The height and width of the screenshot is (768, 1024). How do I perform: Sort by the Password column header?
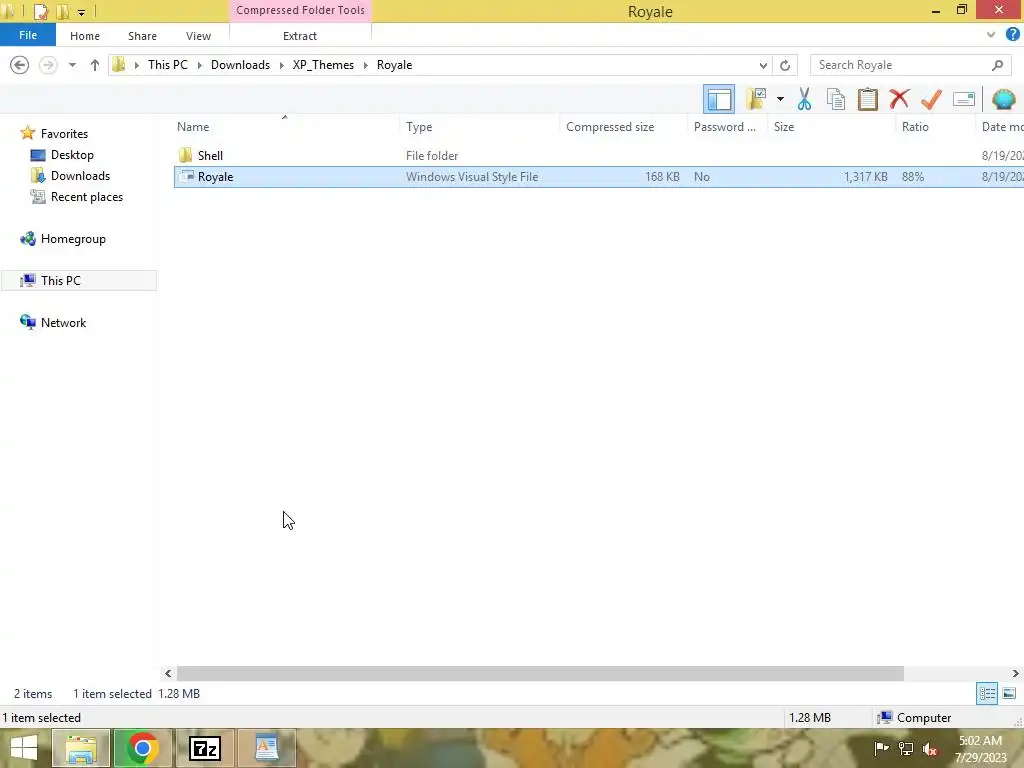click(x=725, y=127)
